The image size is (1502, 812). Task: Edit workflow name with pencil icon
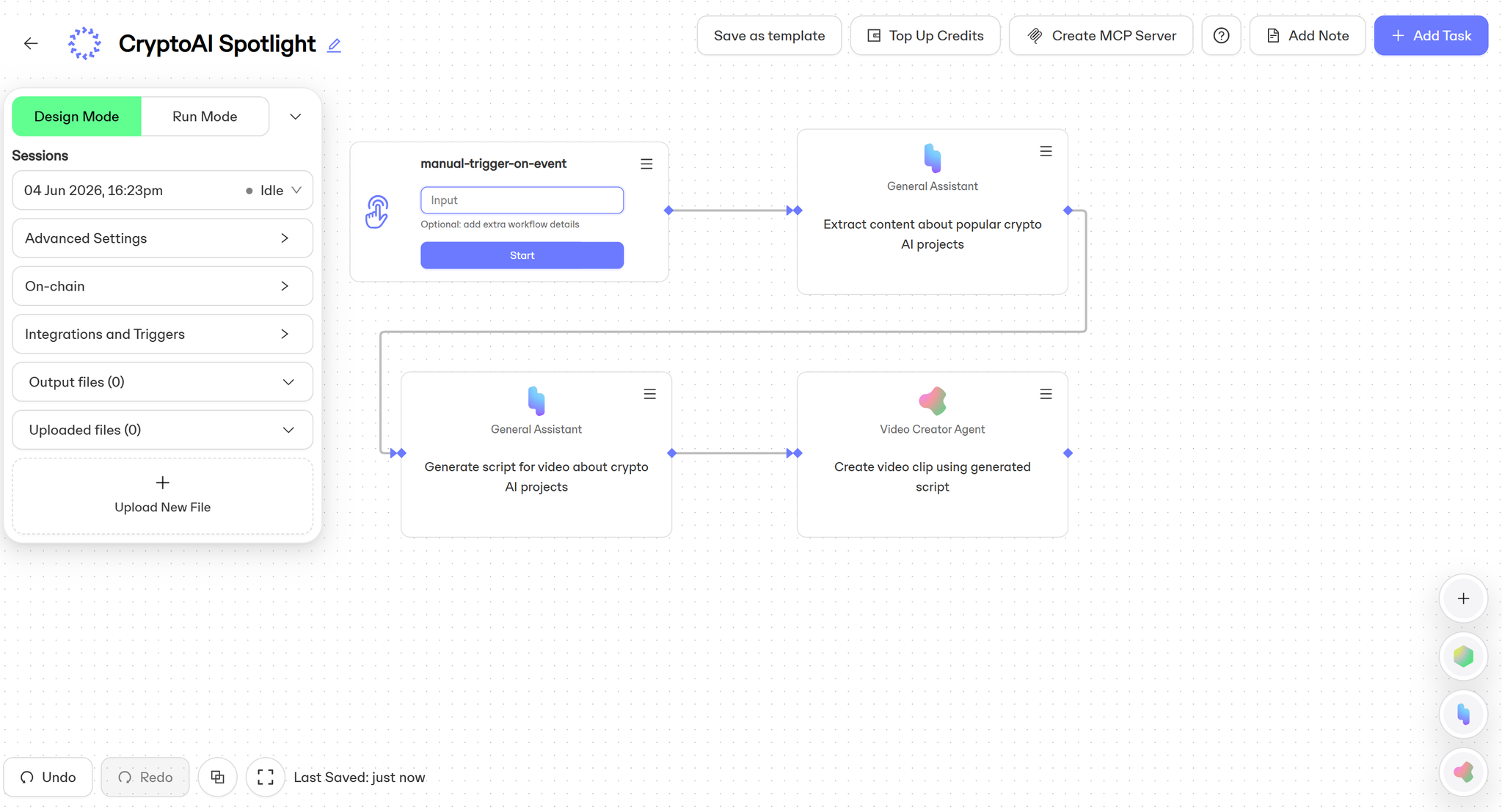click(x=334, y=45)
